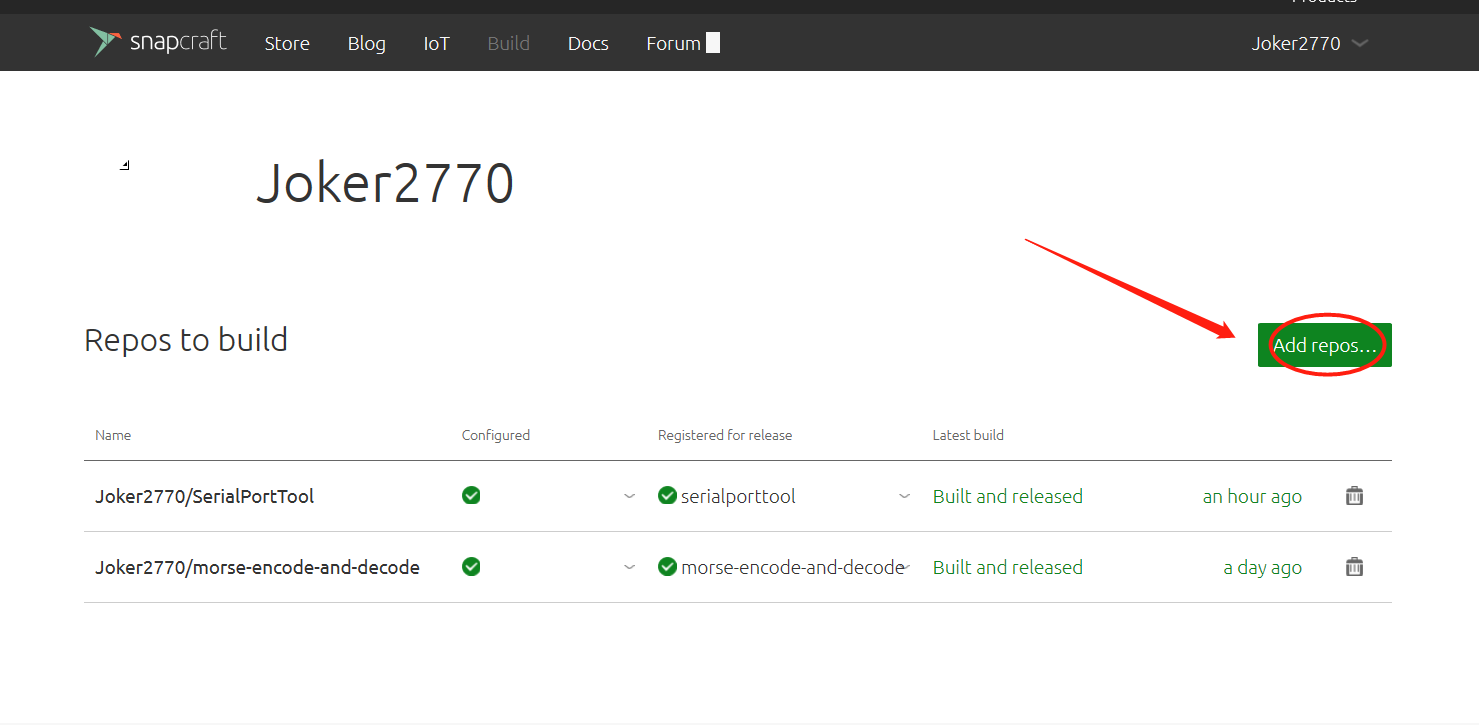Open the Docs menu item
Viewport: 1479px width, 725px height.
(588, 43)
